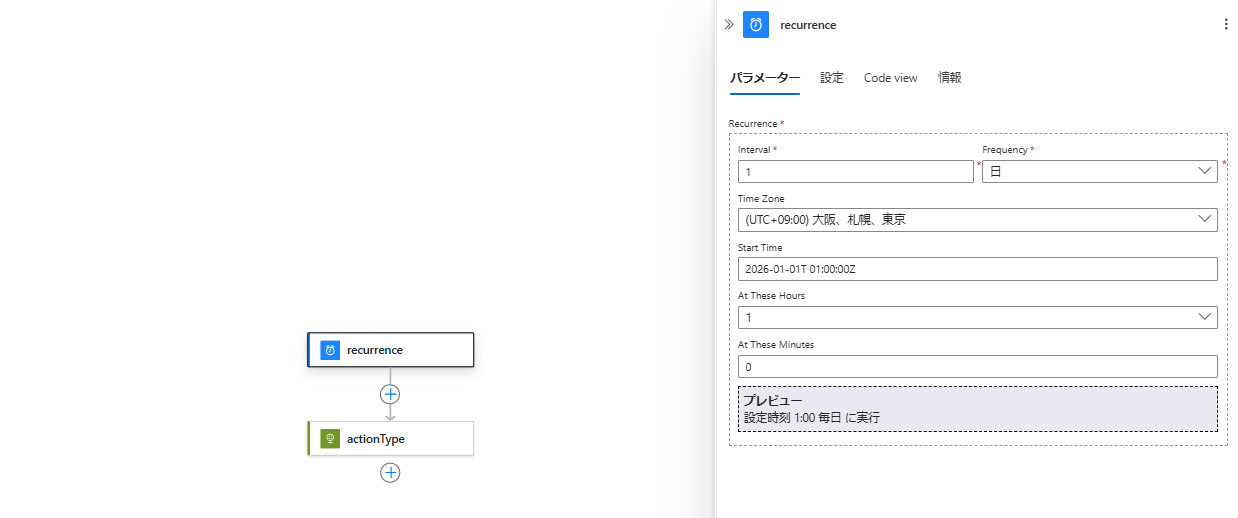Switch to the 設定 tab
The image size is (1238, 518).
point(832,78)
